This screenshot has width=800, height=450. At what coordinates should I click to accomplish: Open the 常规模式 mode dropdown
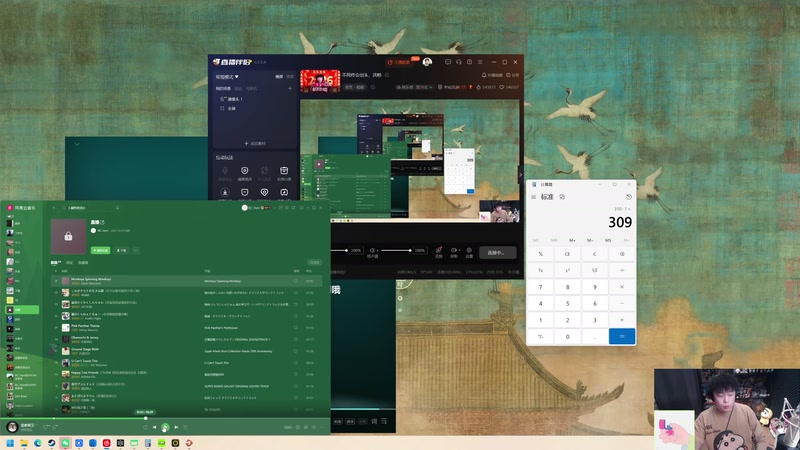(227, 77)
